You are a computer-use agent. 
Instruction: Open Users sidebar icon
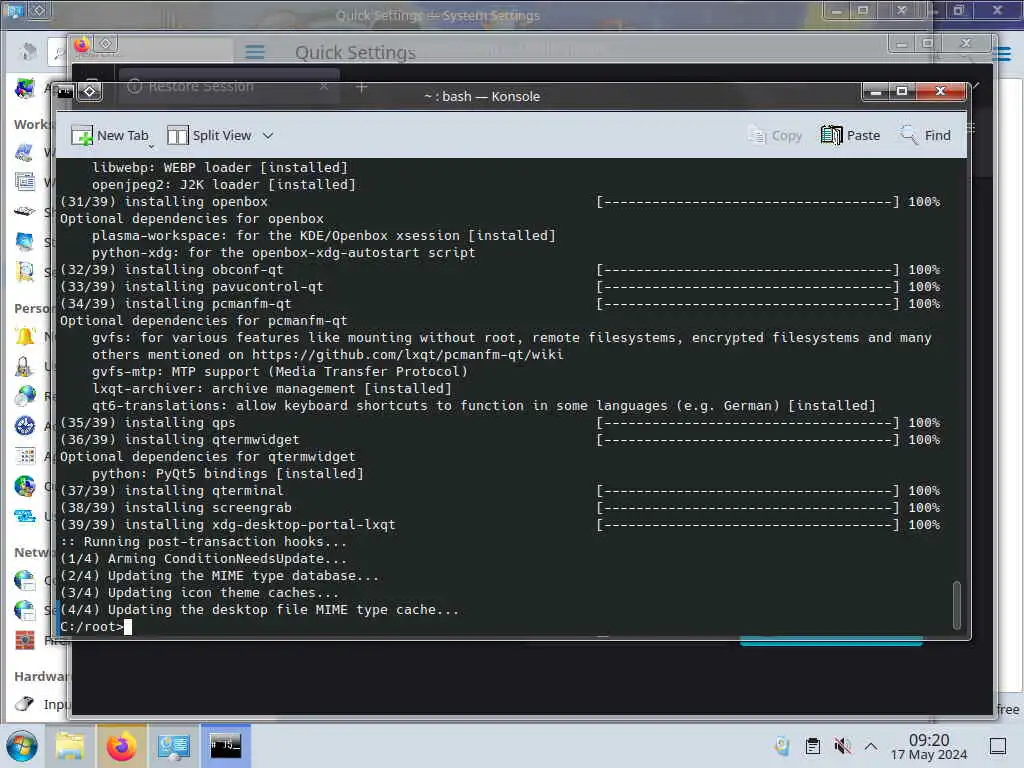coord(25,366)
